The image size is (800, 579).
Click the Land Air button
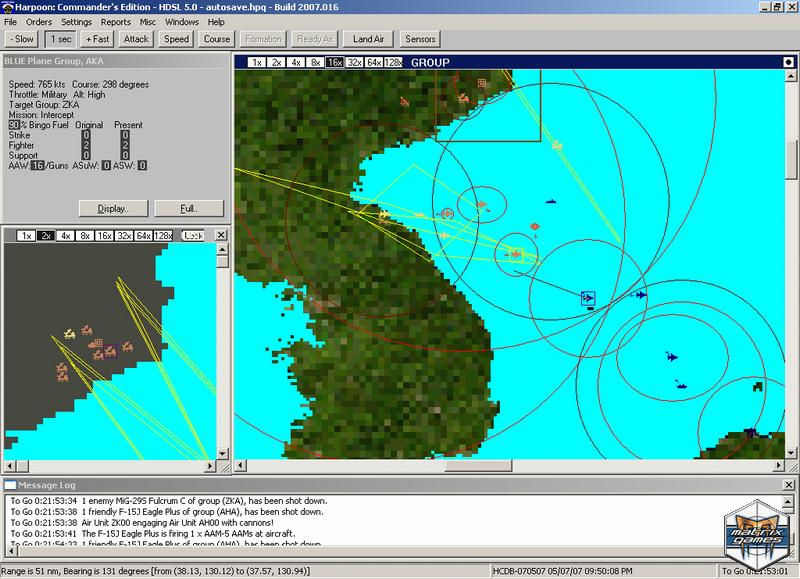coord(368,39)
